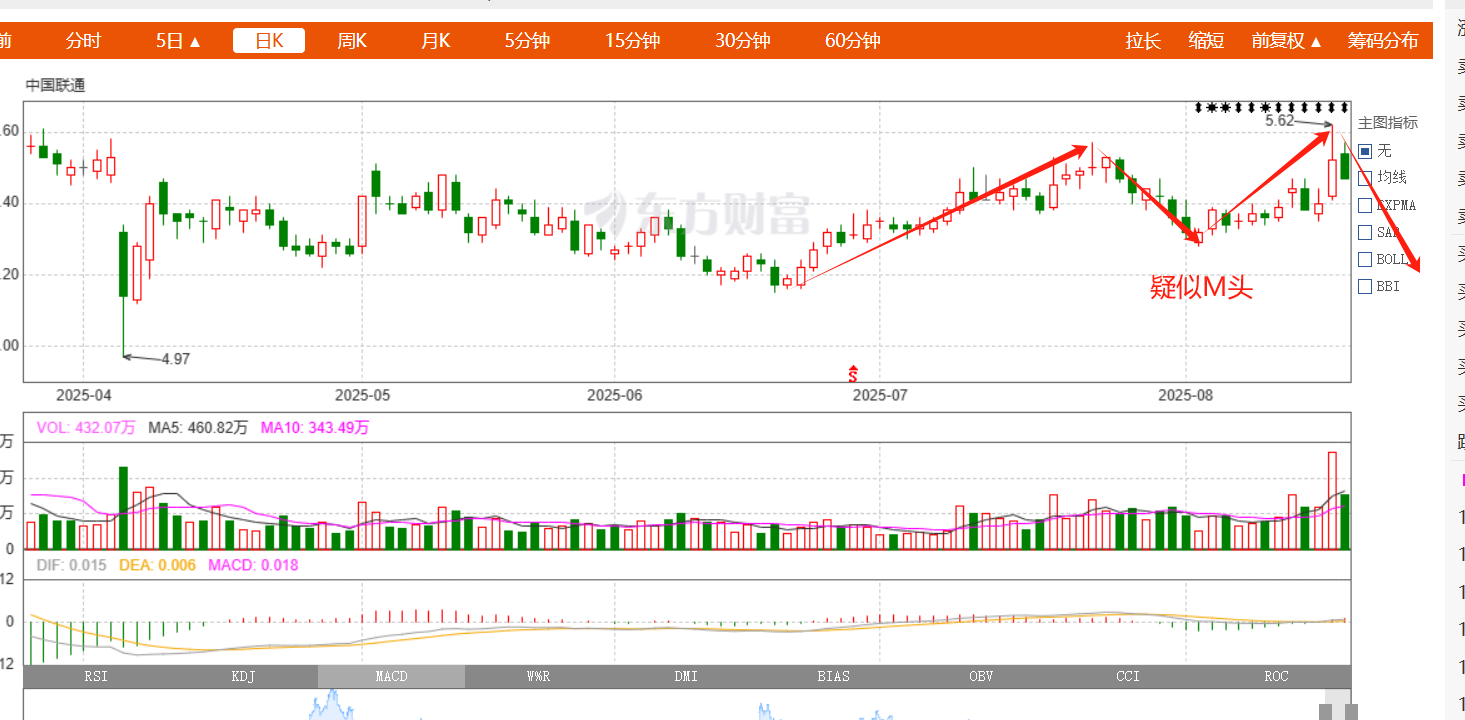Enable the SAR indicator checkbox
Viewport: 1465px width, 720px height.
point(1366,232)
